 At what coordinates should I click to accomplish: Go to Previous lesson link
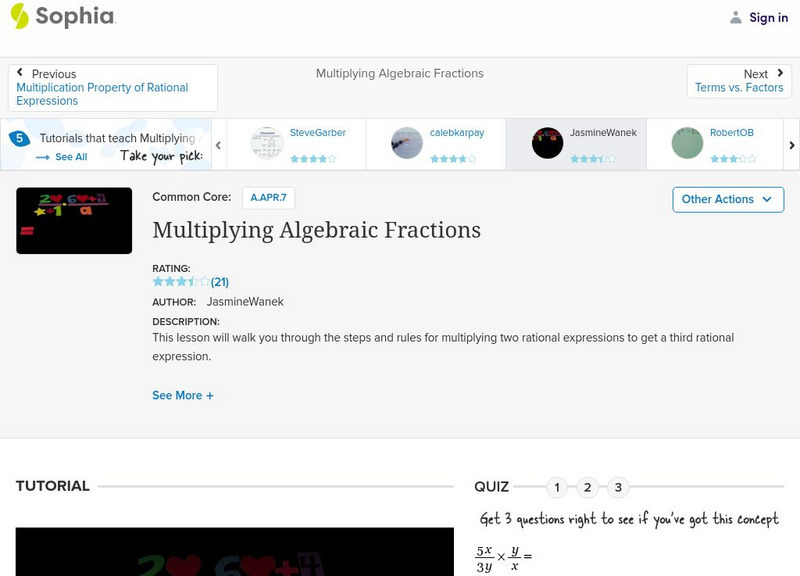pos(112,88)
